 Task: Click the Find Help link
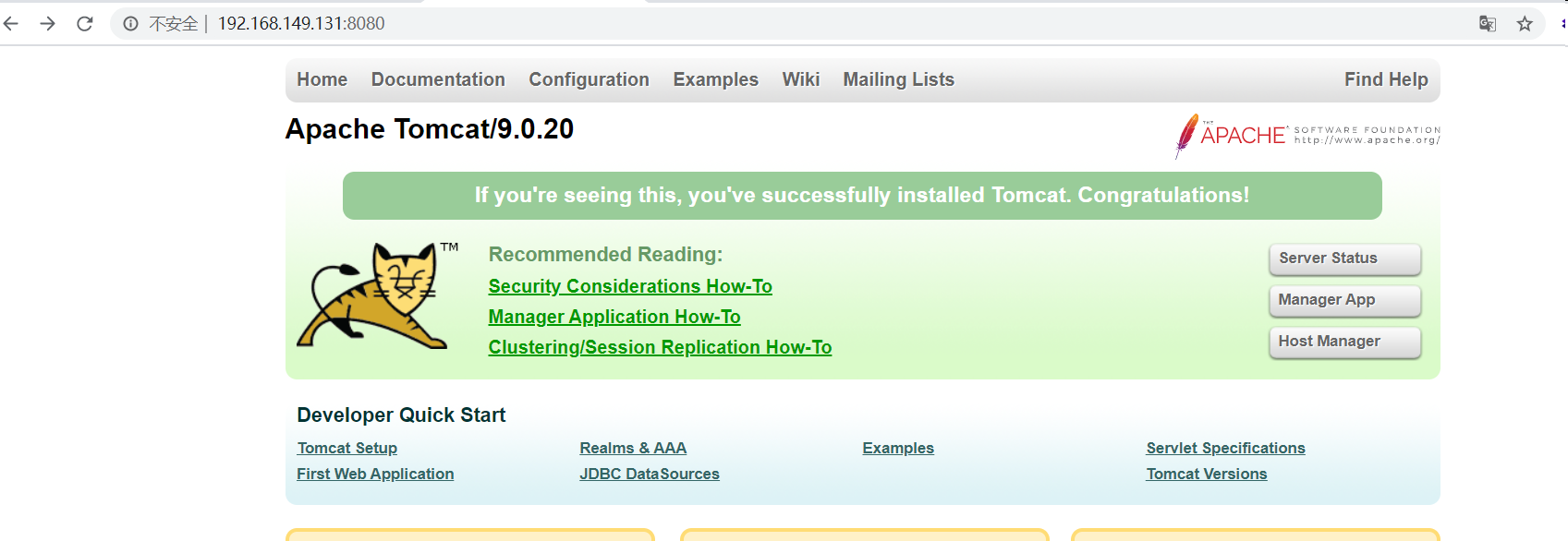click(x=1386, y=80)
